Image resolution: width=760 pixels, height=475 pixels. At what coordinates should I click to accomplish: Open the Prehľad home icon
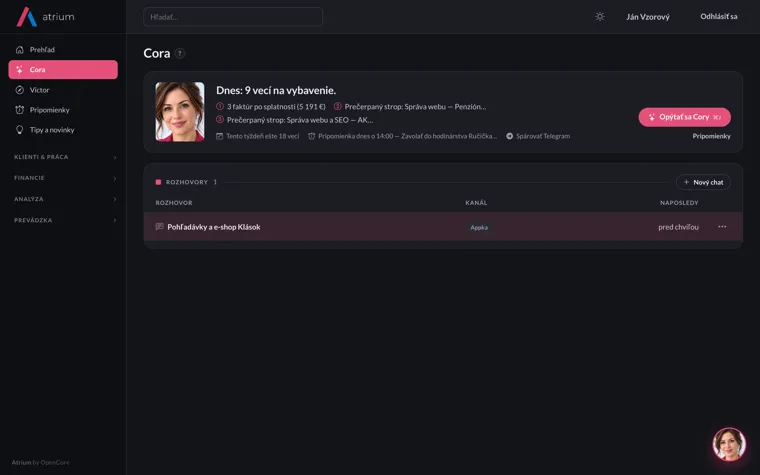[19, 49]
